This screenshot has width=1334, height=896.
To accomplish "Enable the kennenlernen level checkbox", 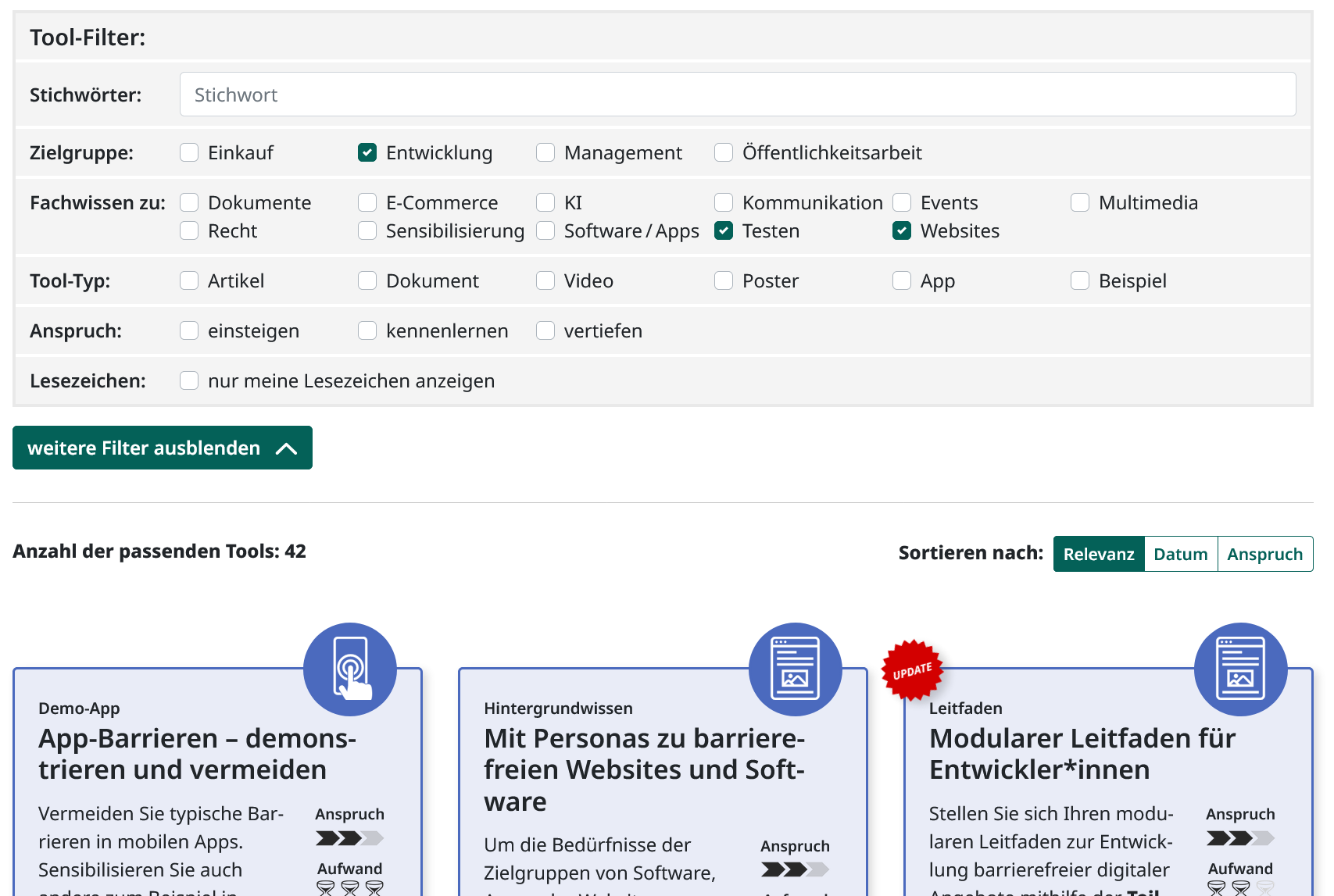I will coord(367,330).
